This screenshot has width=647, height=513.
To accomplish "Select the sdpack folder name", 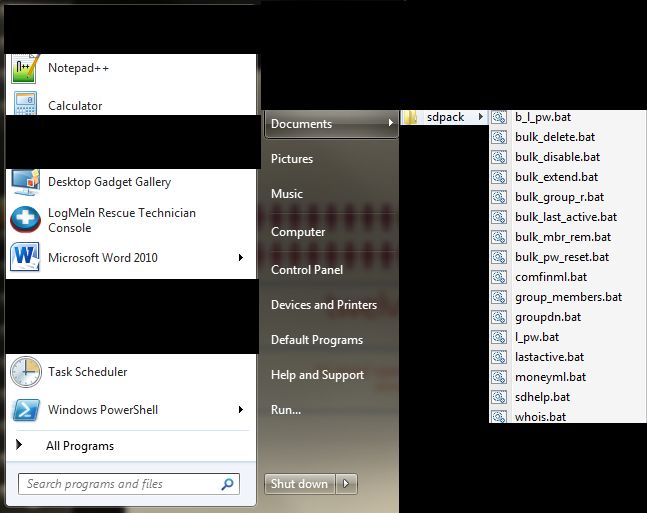I will click(x=446, y=117).
